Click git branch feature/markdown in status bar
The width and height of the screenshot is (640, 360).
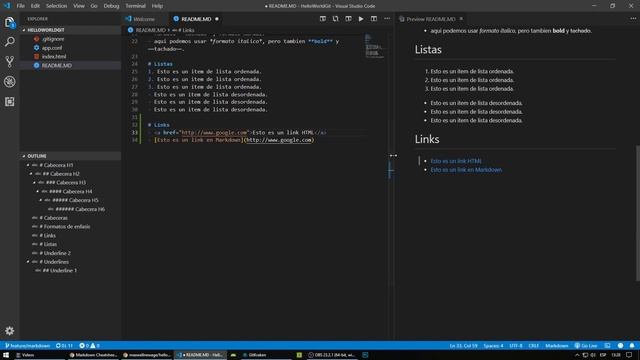pos(27,346)
